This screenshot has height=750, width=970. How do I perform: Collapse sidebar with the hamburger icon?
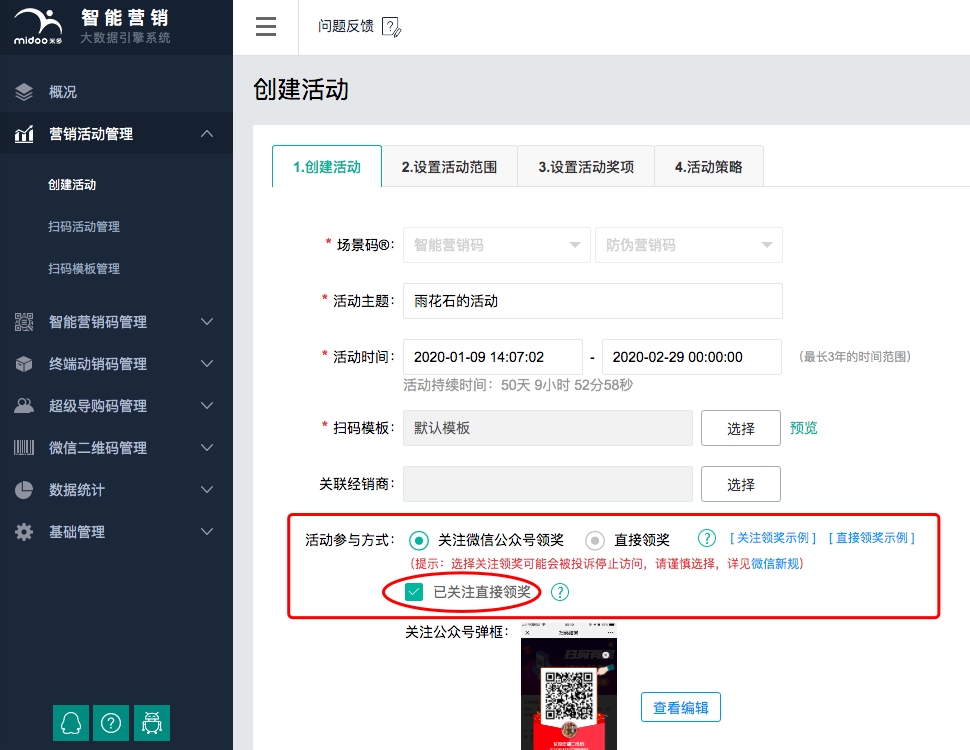[265, 27]
